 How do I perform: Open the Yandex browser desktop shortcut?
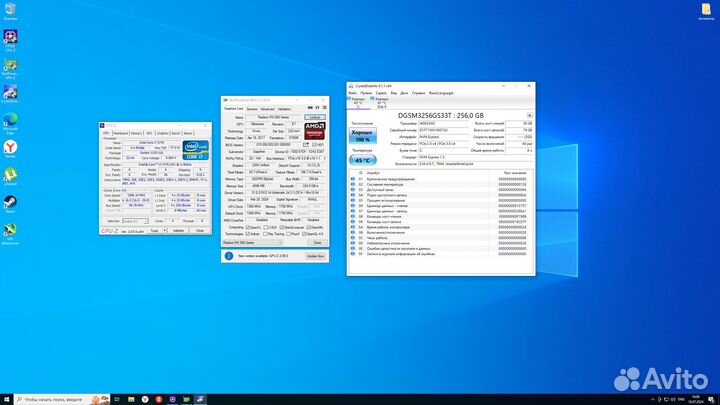tap(10, 147)
